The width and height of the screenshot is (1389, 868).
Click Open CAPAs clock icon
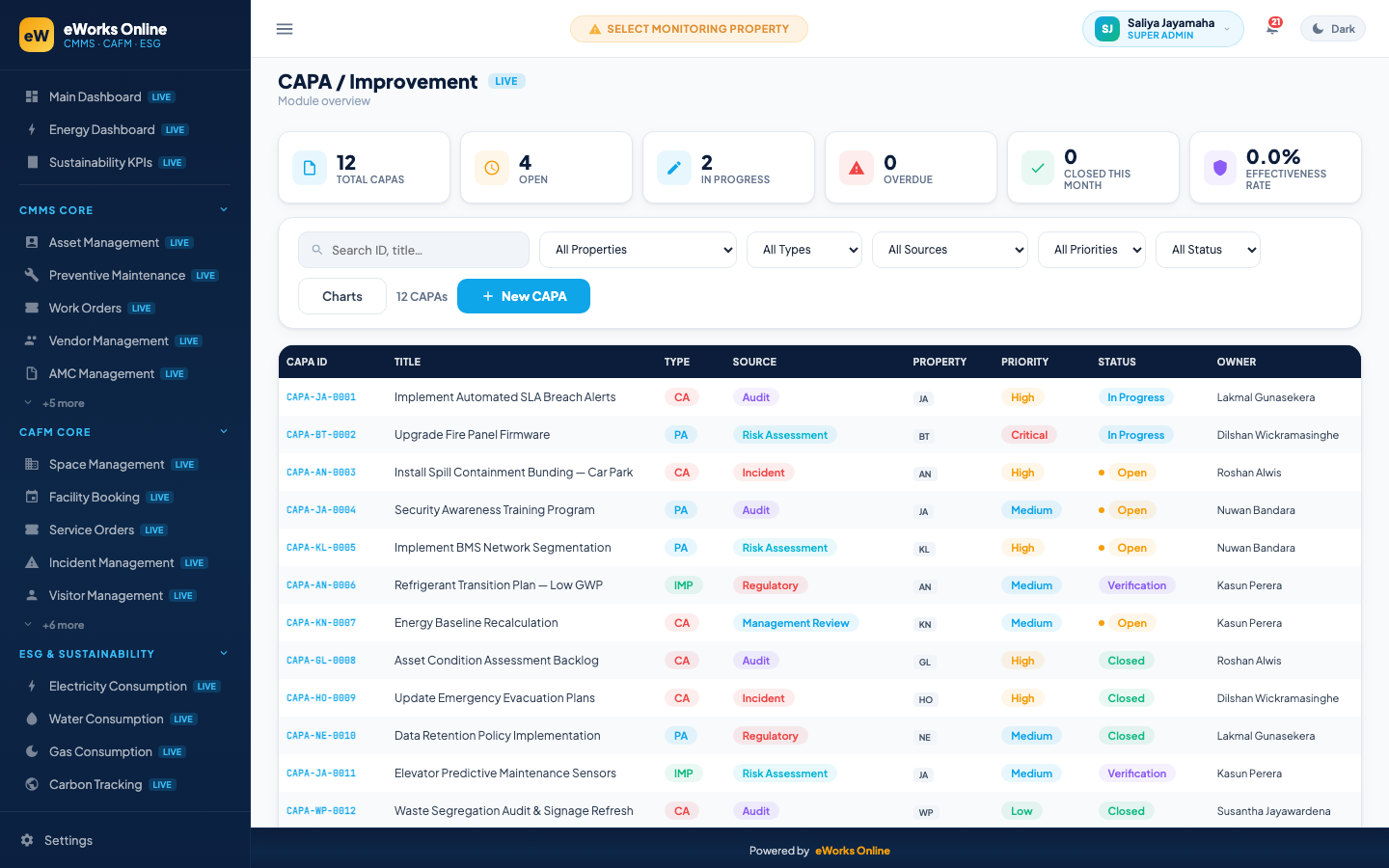492,168
